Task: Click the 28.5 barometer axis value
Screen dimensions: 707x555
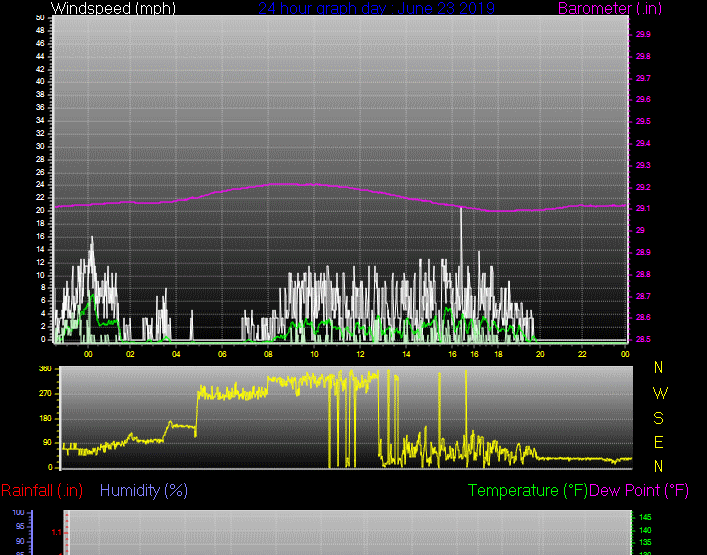Action: click(x=643, y=339)
